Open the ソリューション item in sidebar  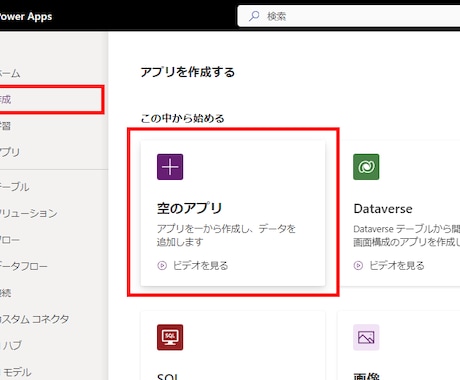coord(29,213)
